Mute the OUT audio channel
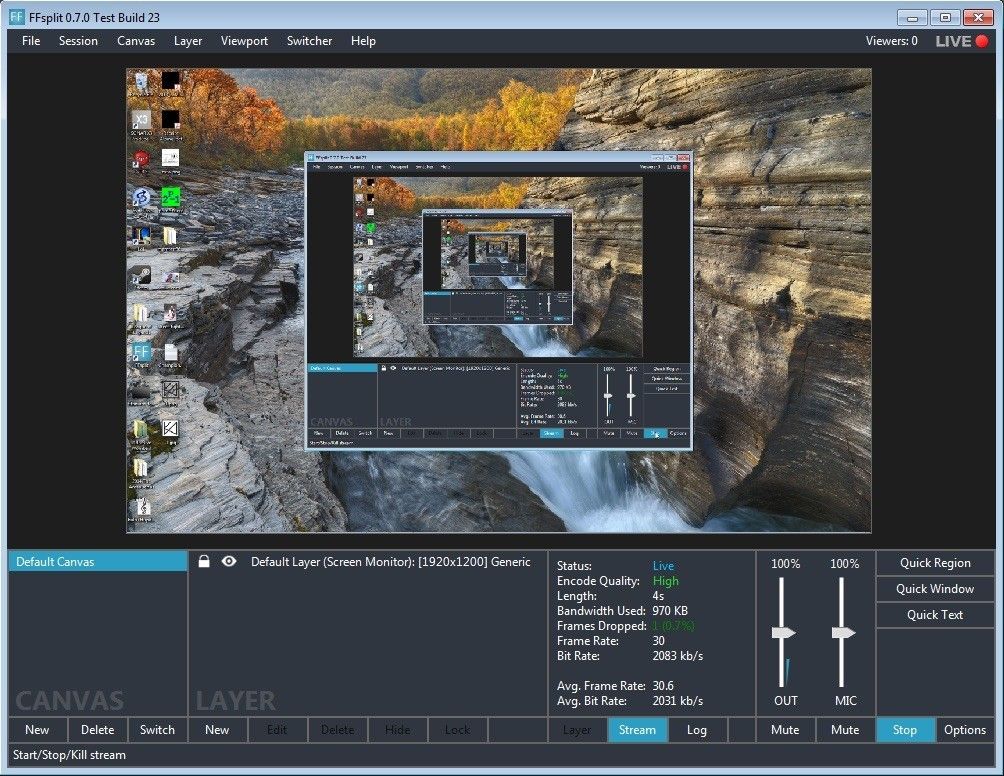This screenshot has width=1004, height=776. tap(785, 730)
